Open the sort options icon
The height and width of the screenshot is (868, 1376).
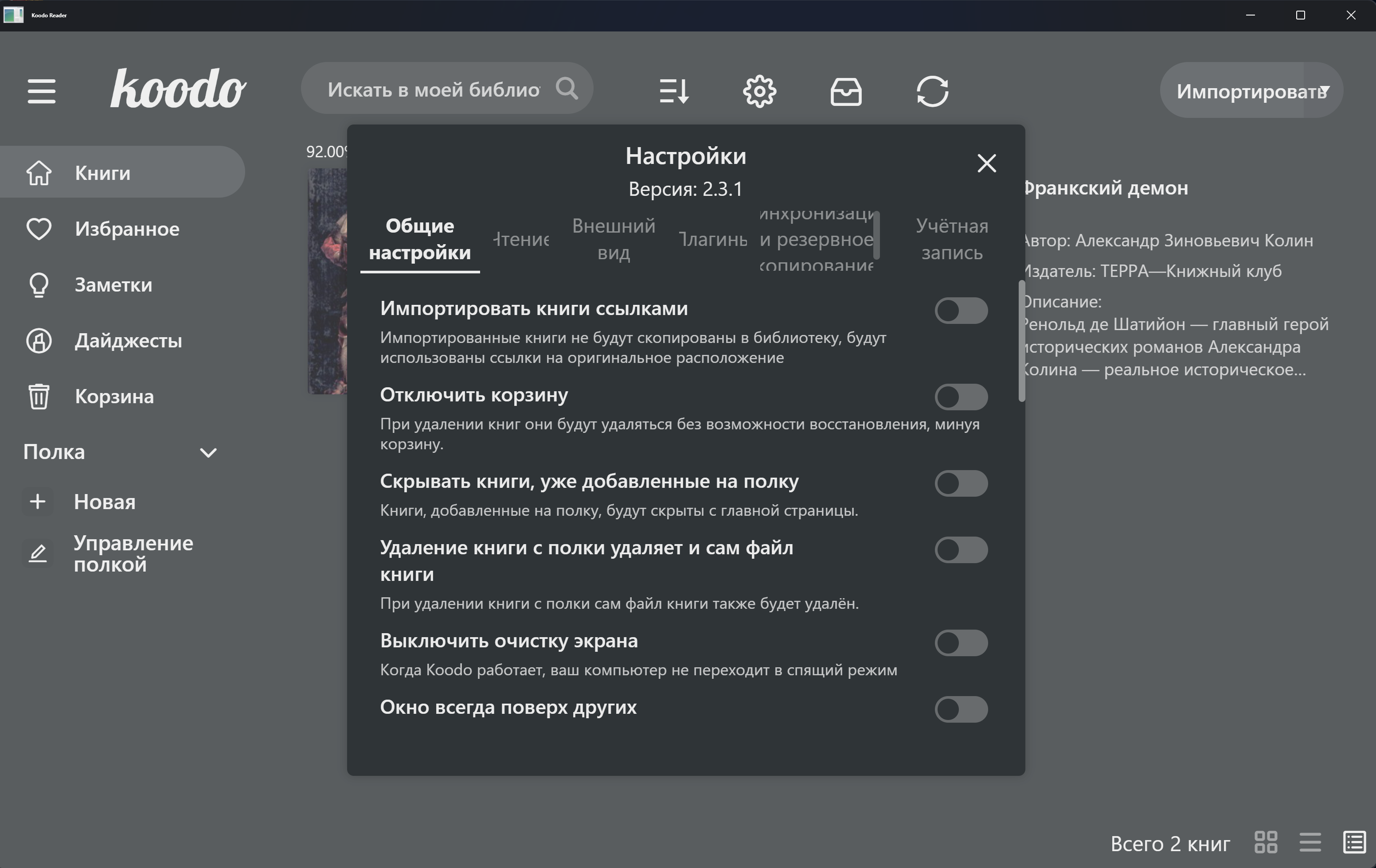674,91
